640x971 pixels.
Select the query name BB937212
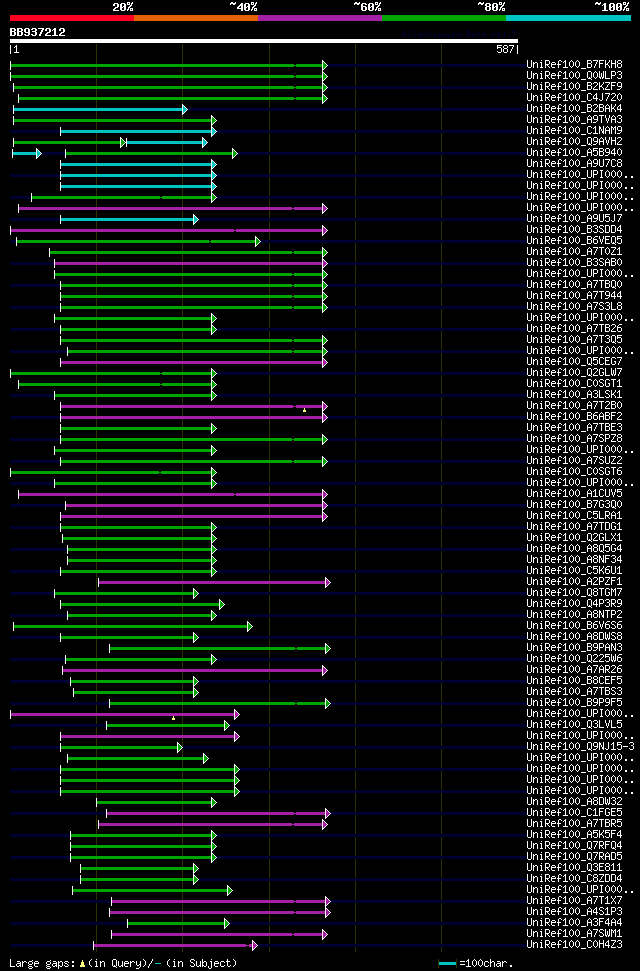tap(37, 32)
